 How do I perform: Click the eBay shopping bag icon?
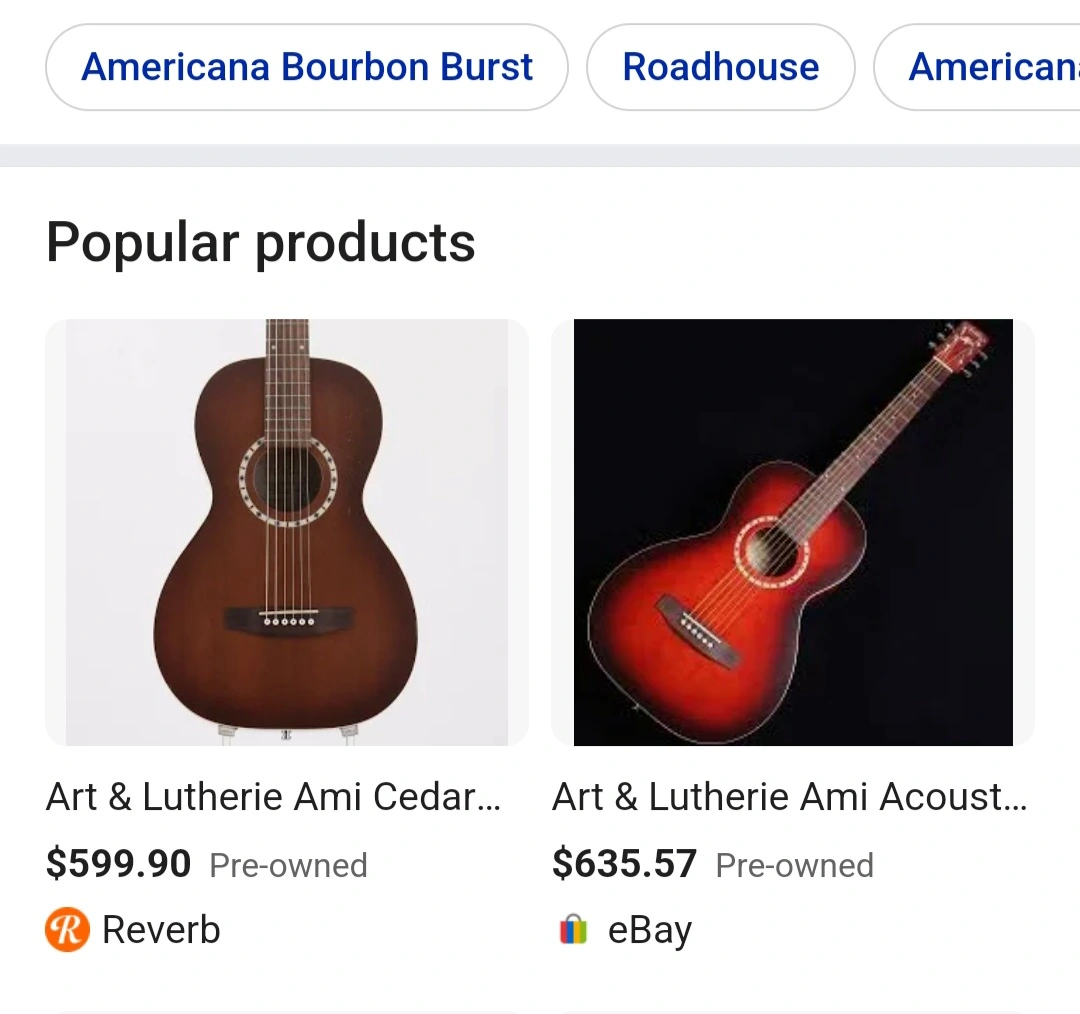[573, 929]
